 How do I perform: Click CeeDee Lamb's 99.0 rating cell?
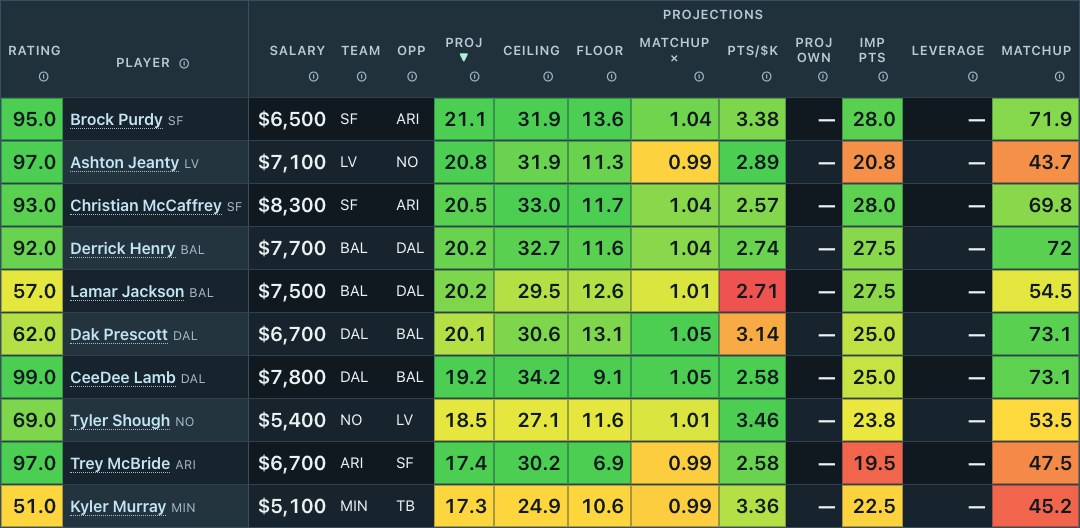point(32,377)
